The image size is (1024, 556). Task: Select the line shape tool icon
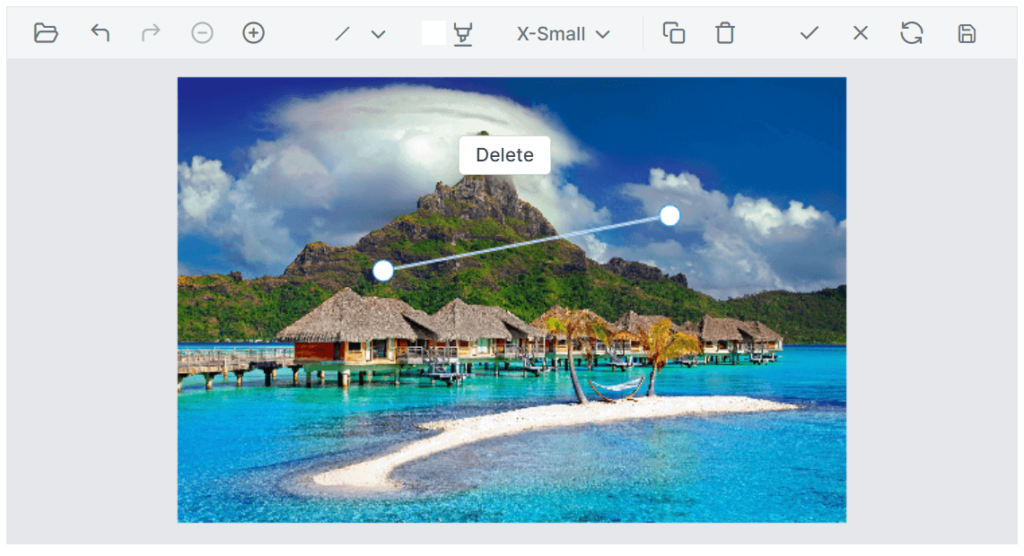point(342,33)
